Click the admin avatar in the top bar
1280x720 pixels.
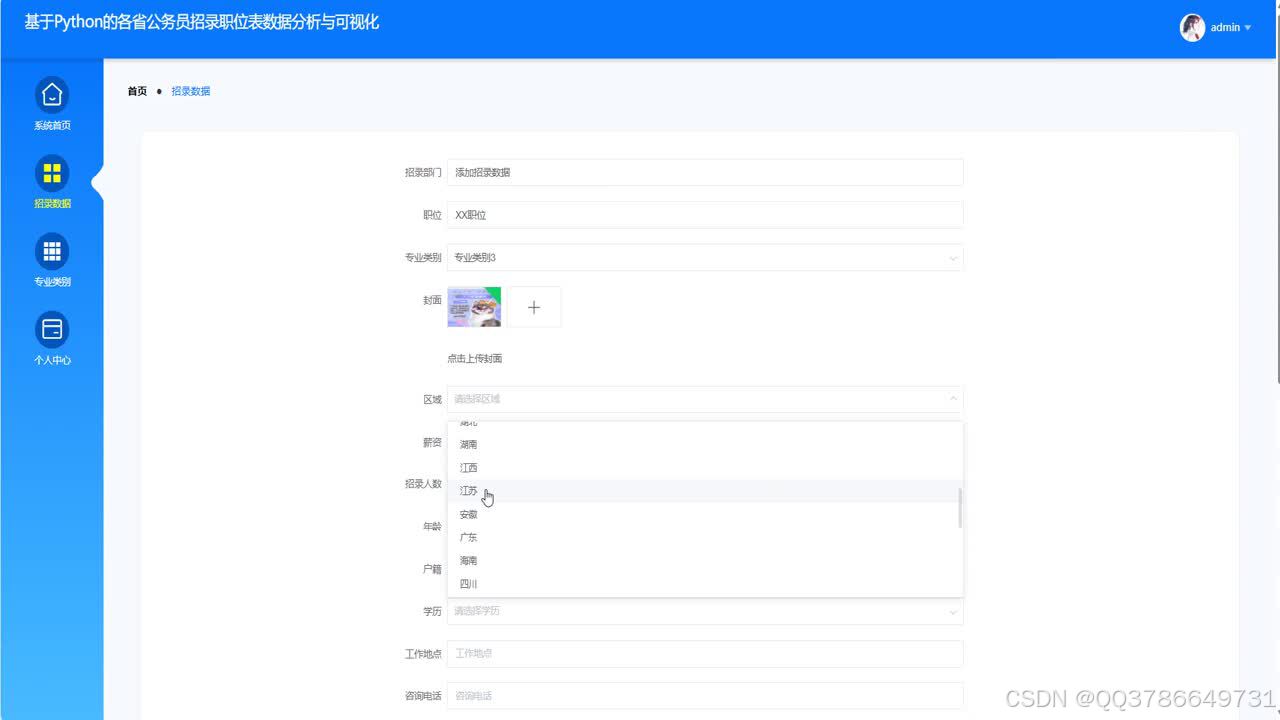coord(1193,27)
